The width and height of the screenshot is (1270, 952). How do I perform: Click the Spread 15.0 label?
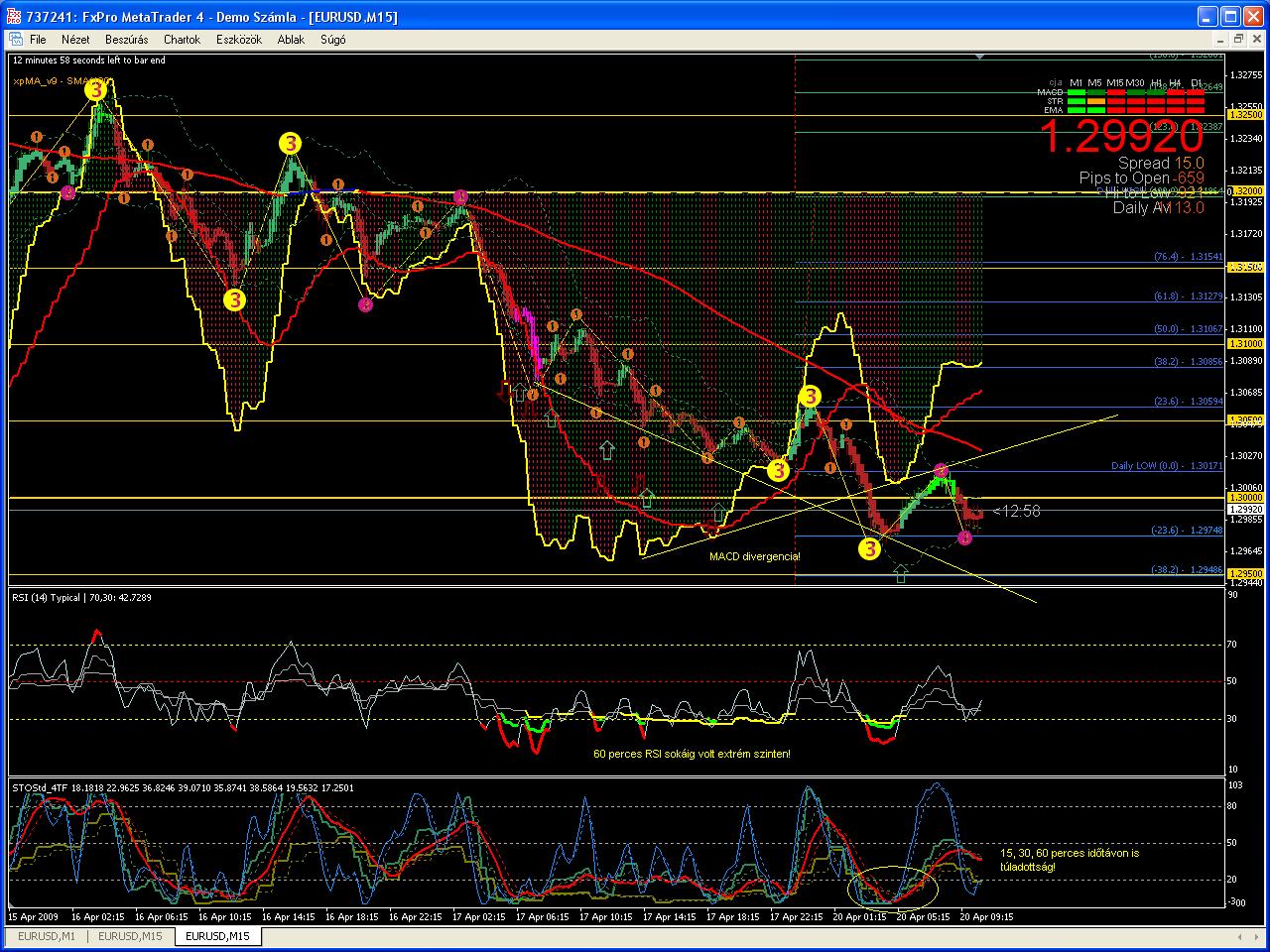pyautogui.click(x=1161, y=163)
